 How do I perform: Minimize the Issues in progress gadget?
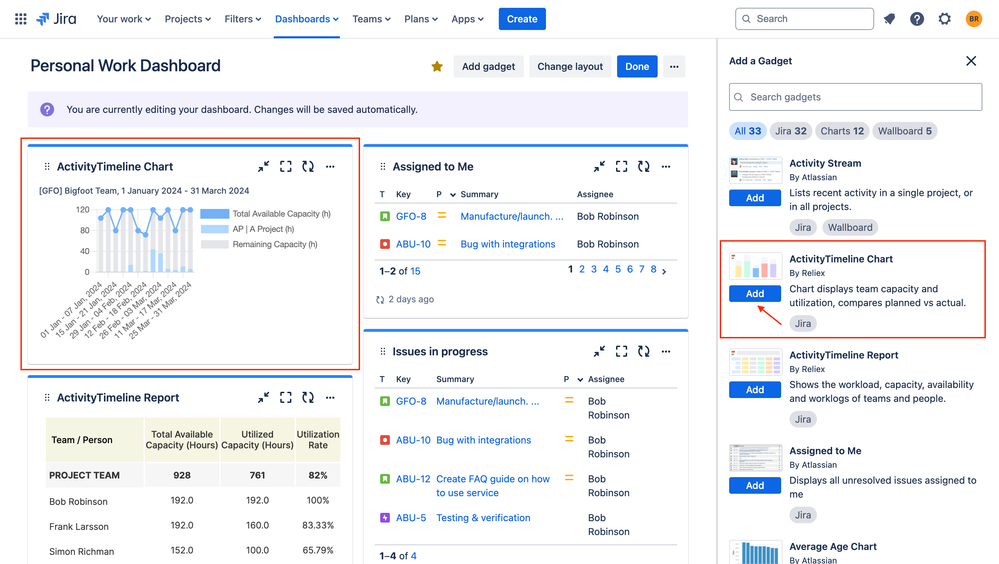[599, 351]
